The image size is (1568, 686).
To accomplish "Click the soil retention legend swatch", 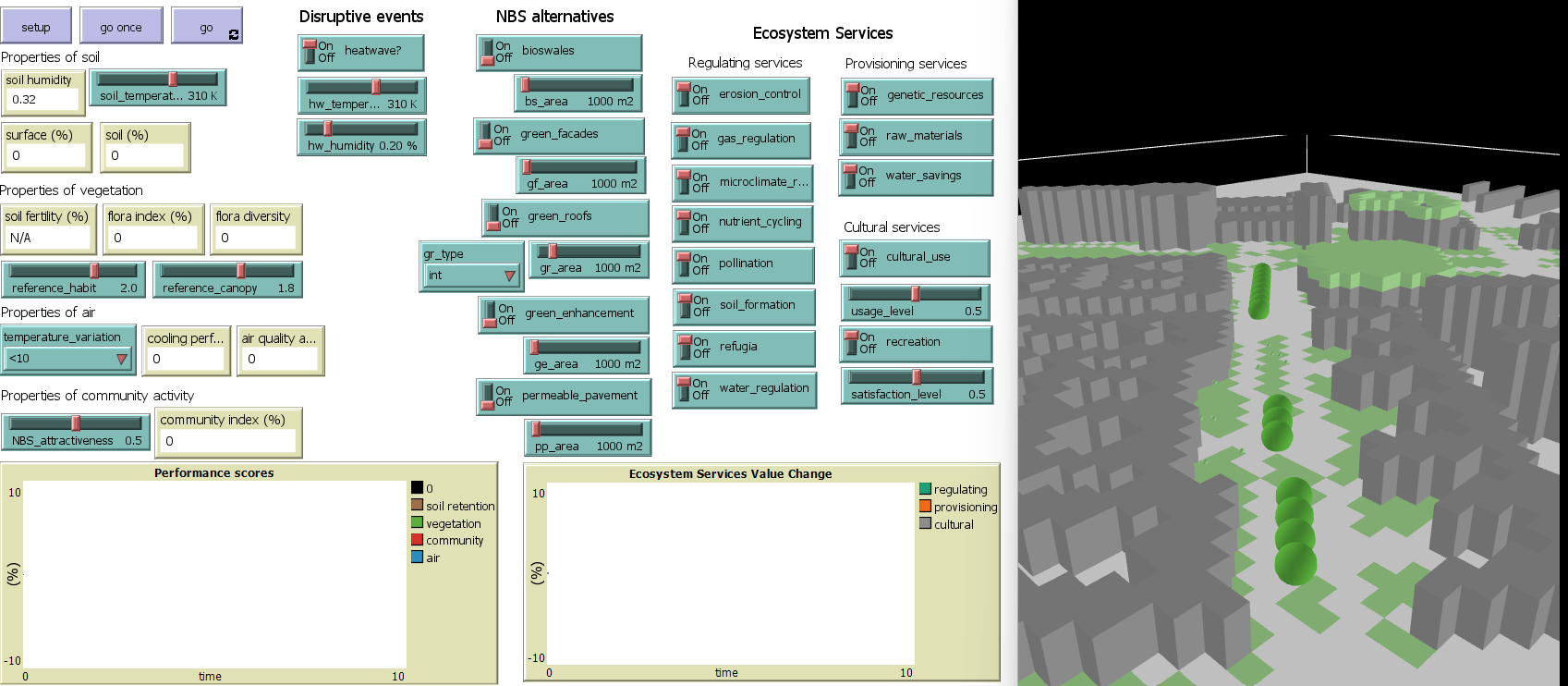I will tap(418, 505).
